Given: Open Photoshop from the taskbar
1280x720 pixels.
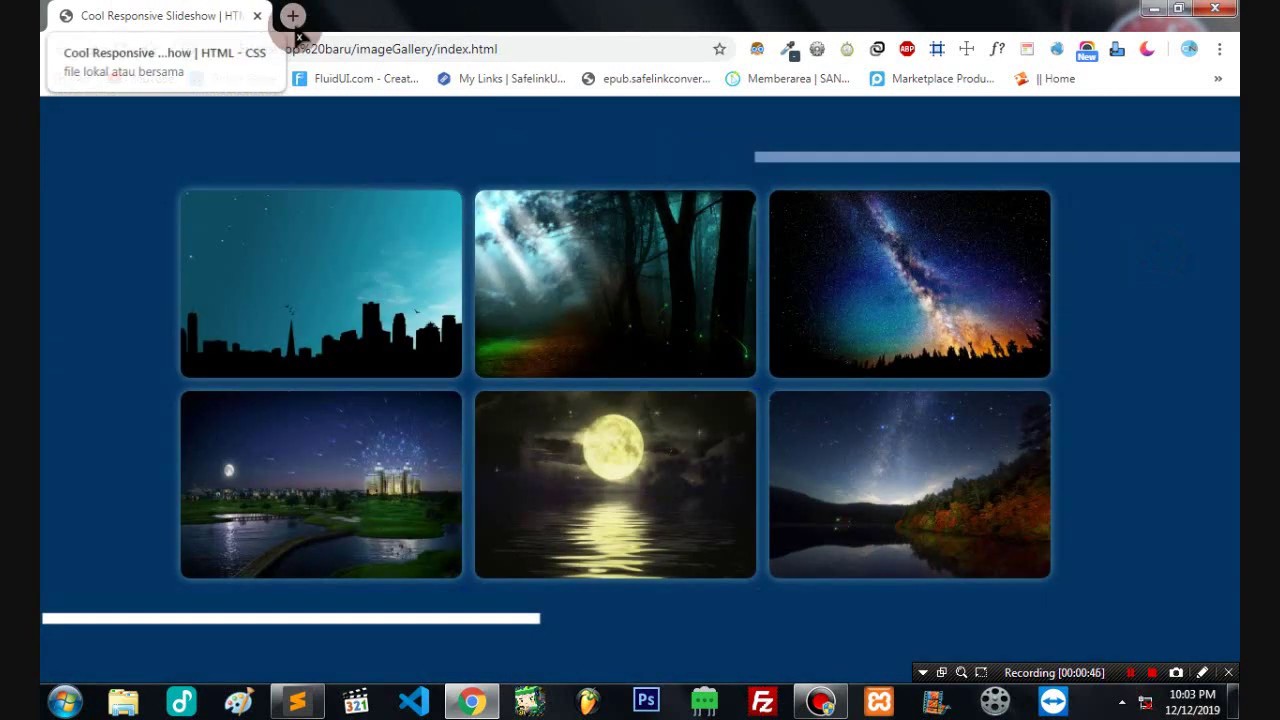Looking at the screenshot, I should pyautogui.click(x=646, y=702).
